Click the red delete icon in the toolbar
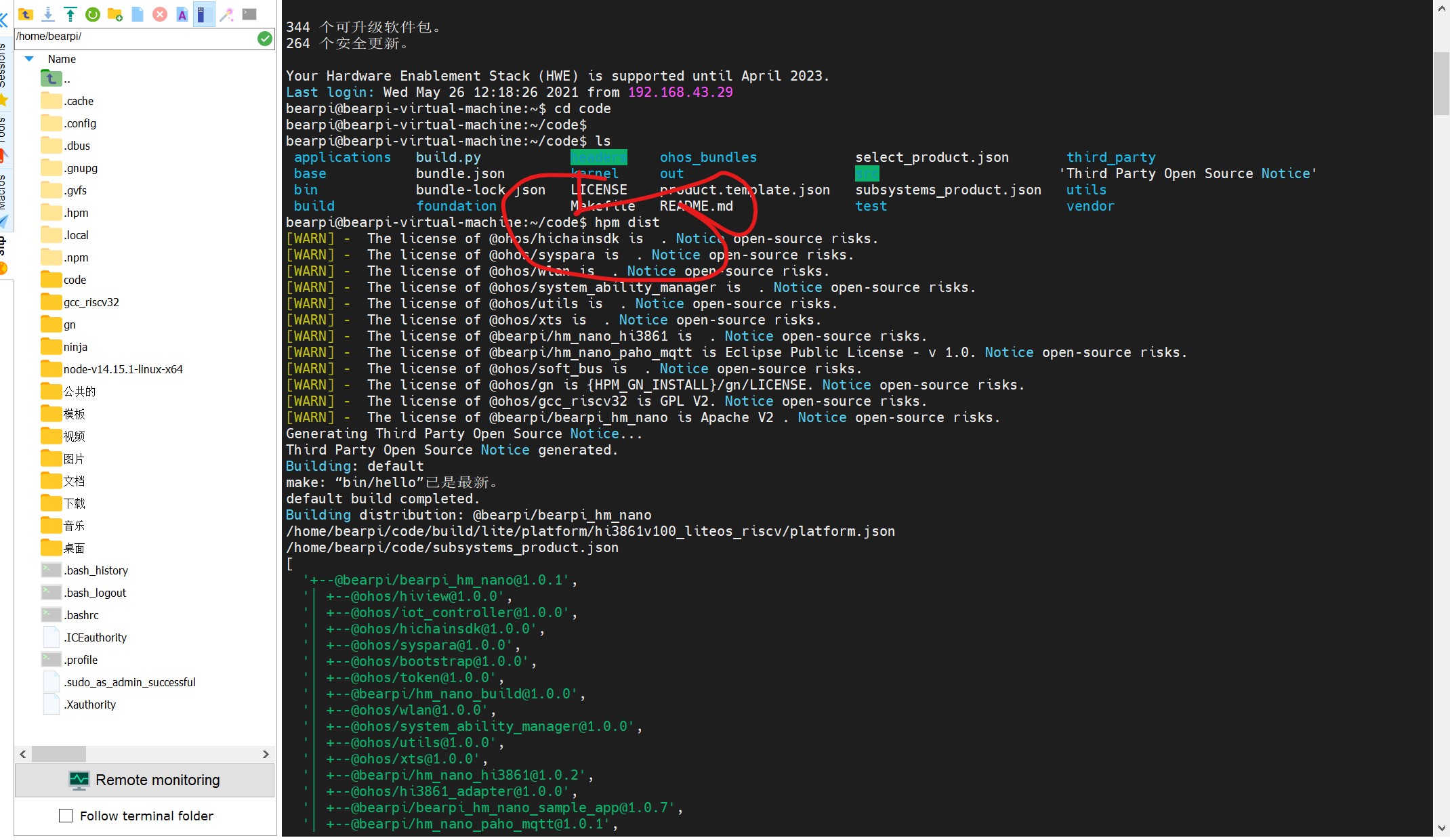This screenshot has width=1450, height=840. (160, 14)
